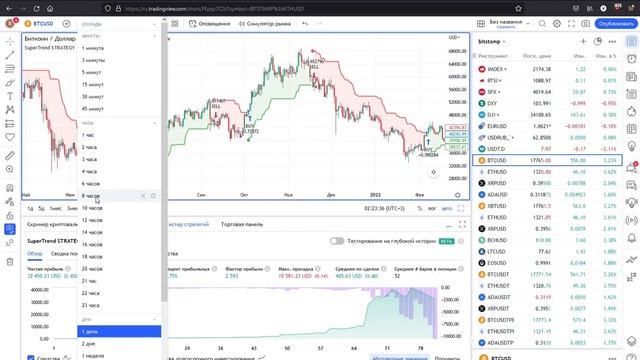The height and width of the screenshot is (360, 640).
Task: Open the ideas lightbulb icon on right sidebar
Action: (x=631, y=146)
